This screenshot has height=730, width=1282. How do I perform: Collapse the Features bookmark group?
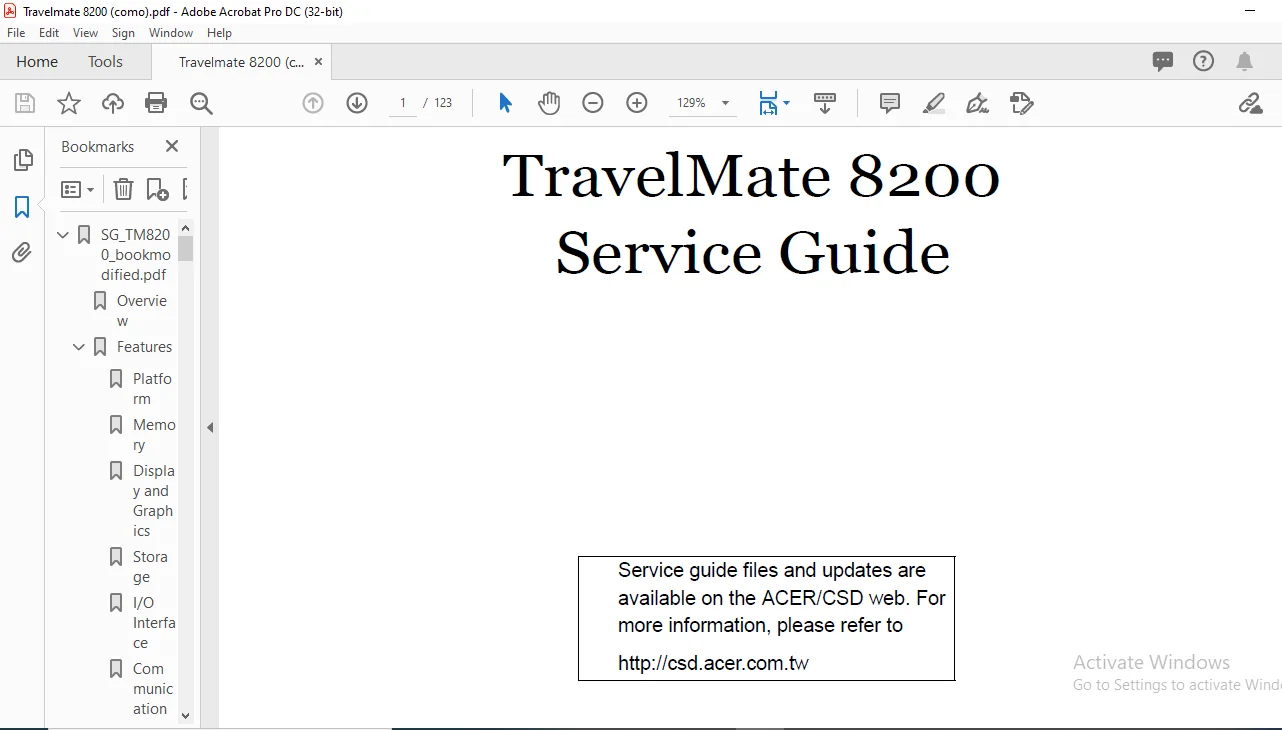(79, 347)
